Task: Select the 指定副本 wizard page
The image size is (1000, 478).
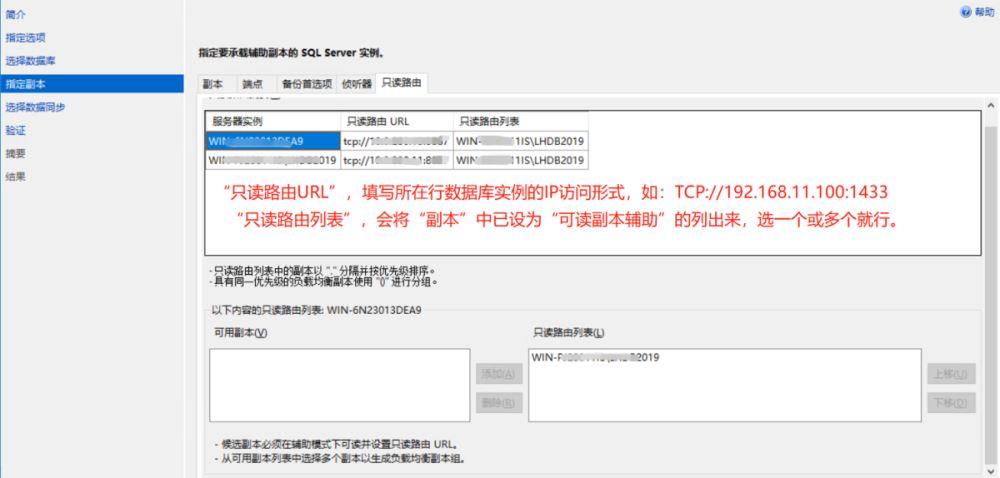Action: [92, 84]
